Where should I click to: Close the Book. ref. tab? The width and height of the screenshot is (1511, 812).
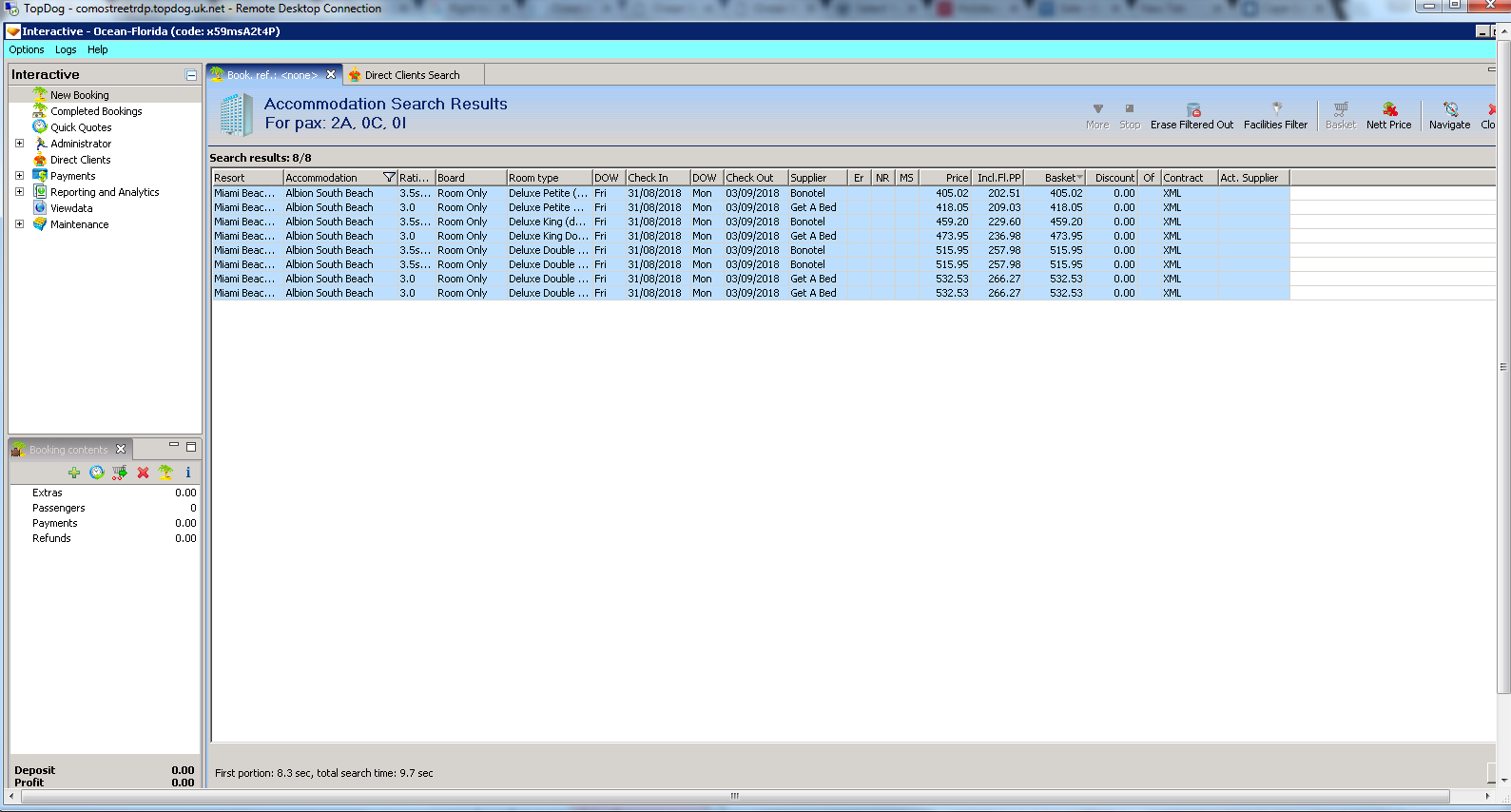[331, 74]
